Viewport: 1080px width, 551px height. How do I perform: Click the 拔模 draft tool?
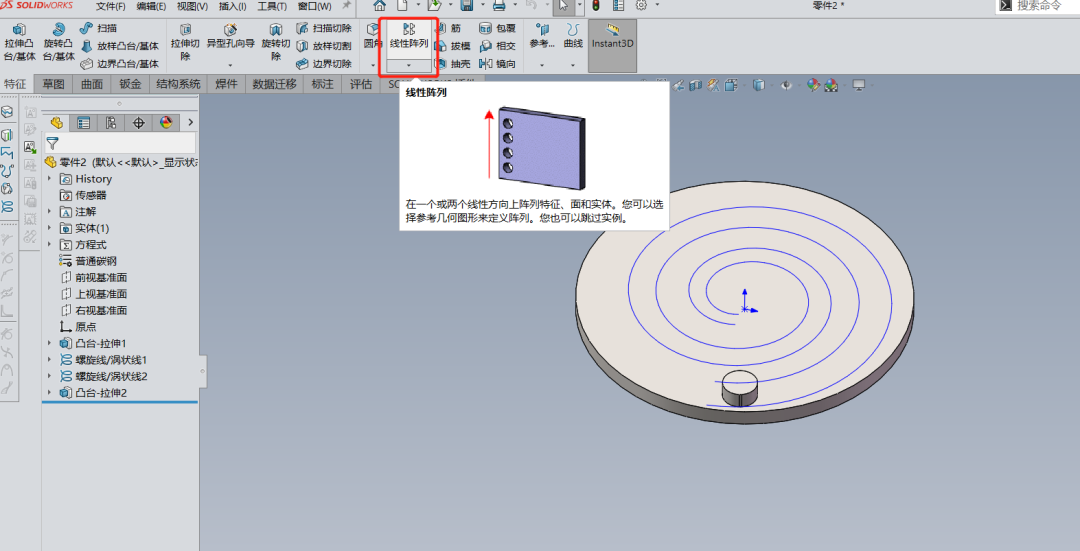(x=453, y=46)
